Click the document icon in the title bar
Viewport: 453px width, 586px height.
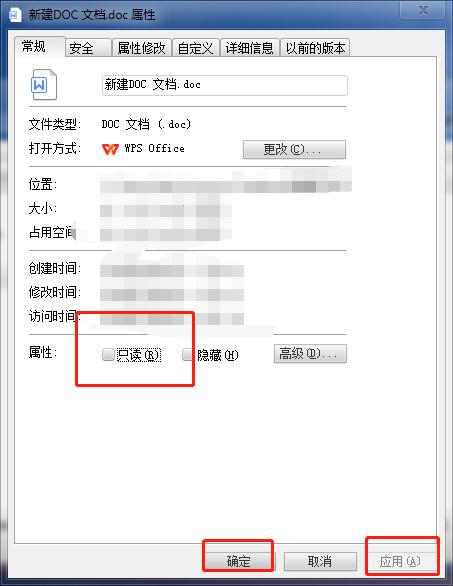coord(14,15)
